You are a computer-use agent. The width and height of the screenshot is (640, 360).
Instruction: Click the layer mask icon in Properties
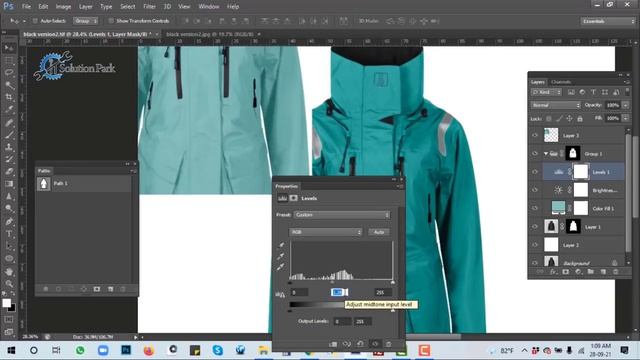tap(293, 198)
